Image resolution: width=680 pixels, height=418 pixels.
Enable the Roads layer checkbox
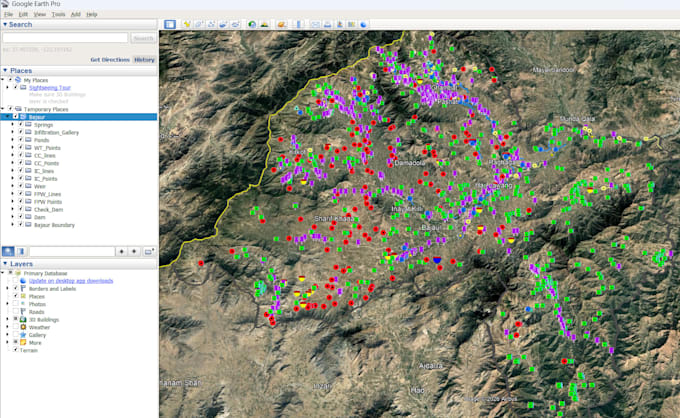[16, 311]
